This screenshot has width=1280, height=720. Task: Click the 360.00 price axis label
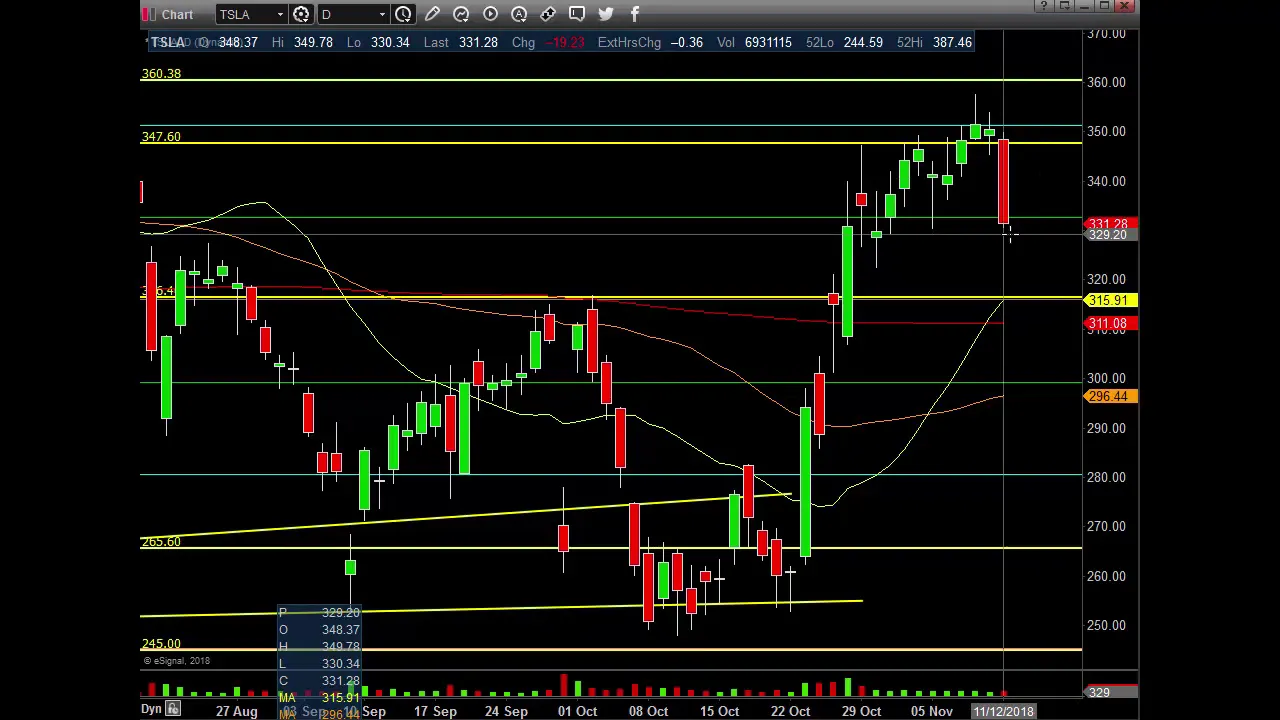tap(1107, 82)
